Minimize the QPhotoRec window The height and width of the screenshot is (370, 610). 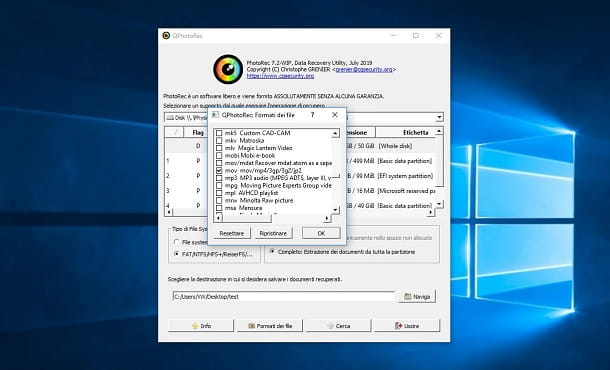click(393, 35)
